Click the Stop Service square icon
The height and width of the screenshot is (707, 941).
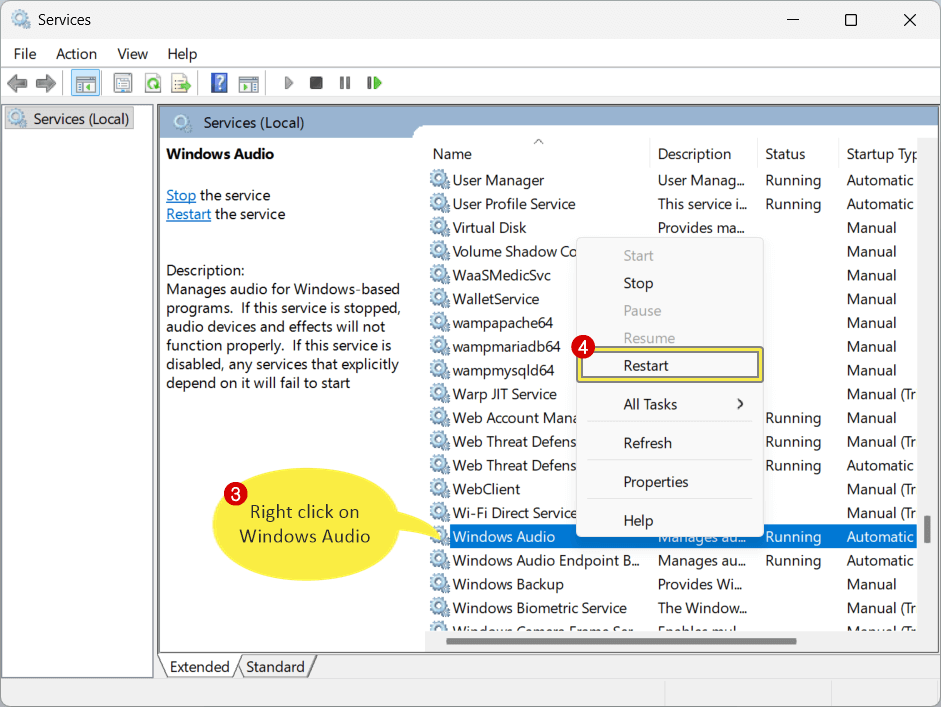[x=316, y=83]
